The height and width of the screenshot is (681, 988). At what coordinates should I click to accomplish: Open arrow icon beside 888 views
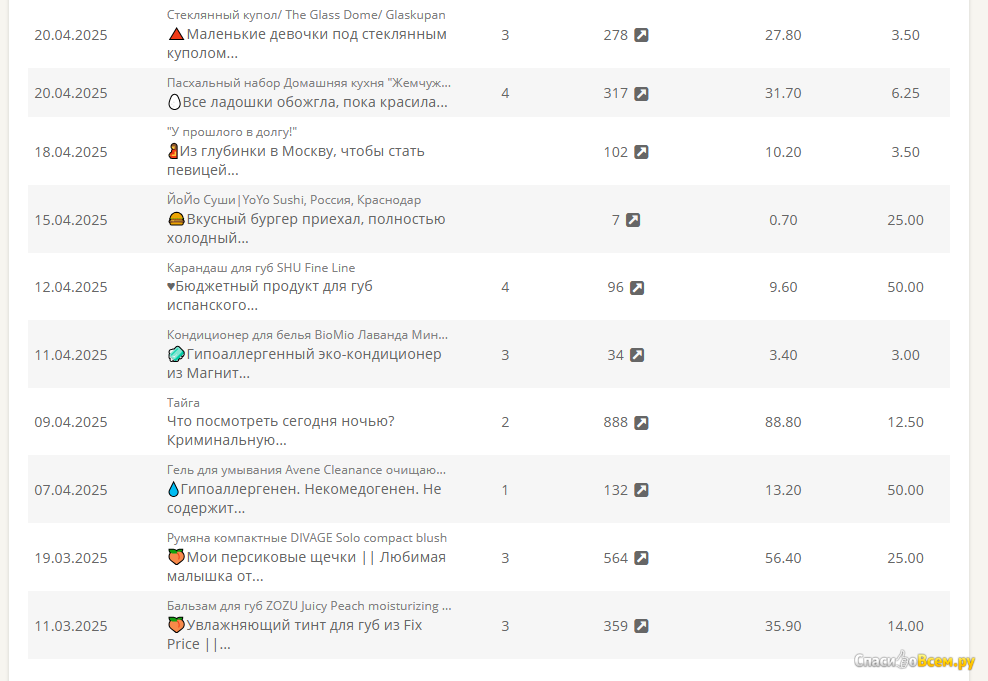pyautogui.click(x=641, y=423)
